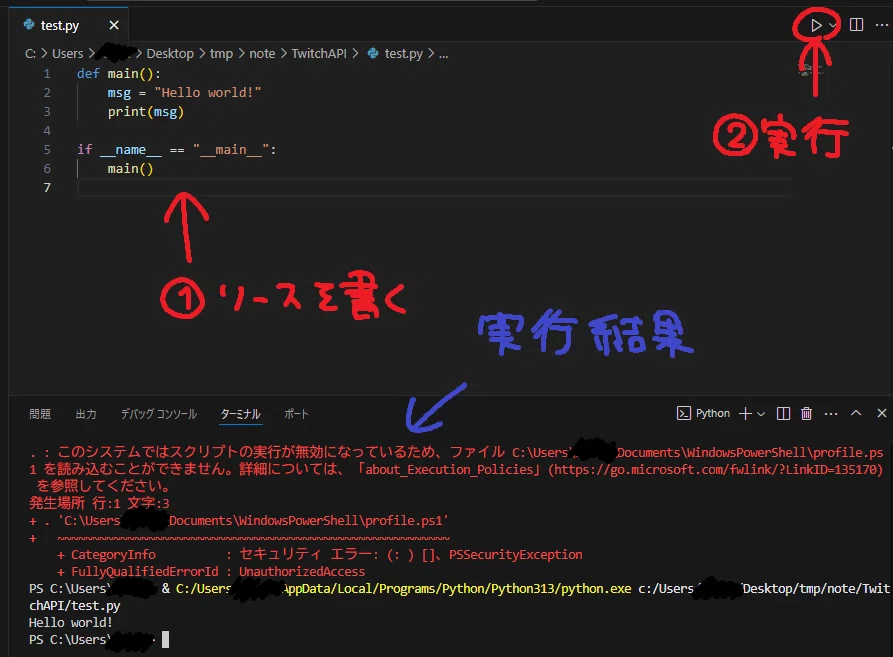Switch to the デバッグ コンソール panel tab
The width and height of the screenshot is (893, 657).
(x=159, y=414)
